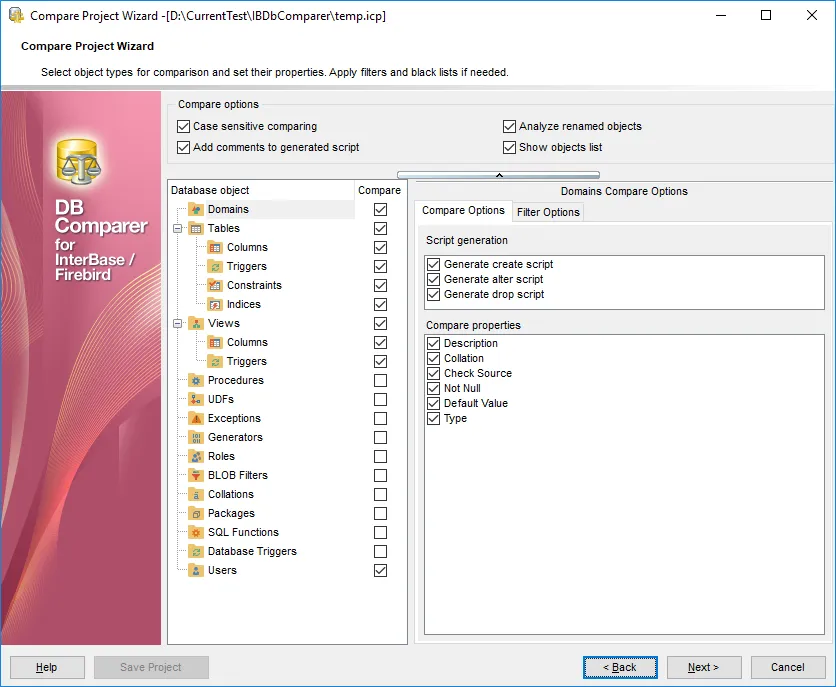Enable Compare checkbox for Procedures
The height and width of the screenshot is (687, 836).
380,381
